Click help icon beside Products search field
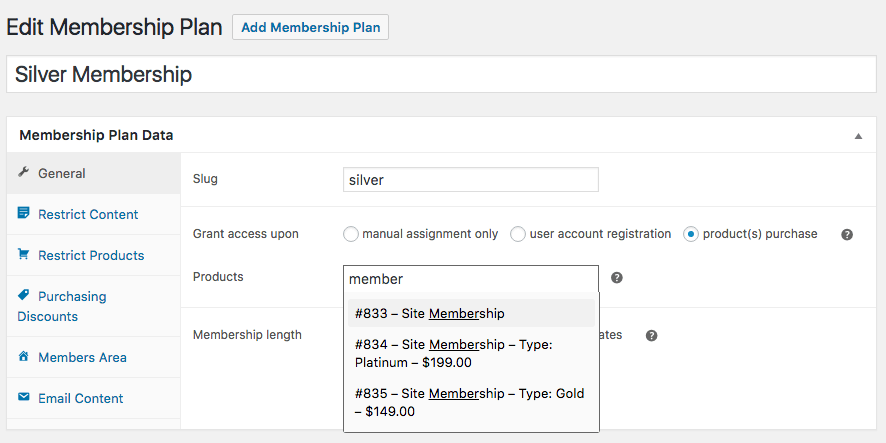The image size is (886, 443). coord(617,278)
